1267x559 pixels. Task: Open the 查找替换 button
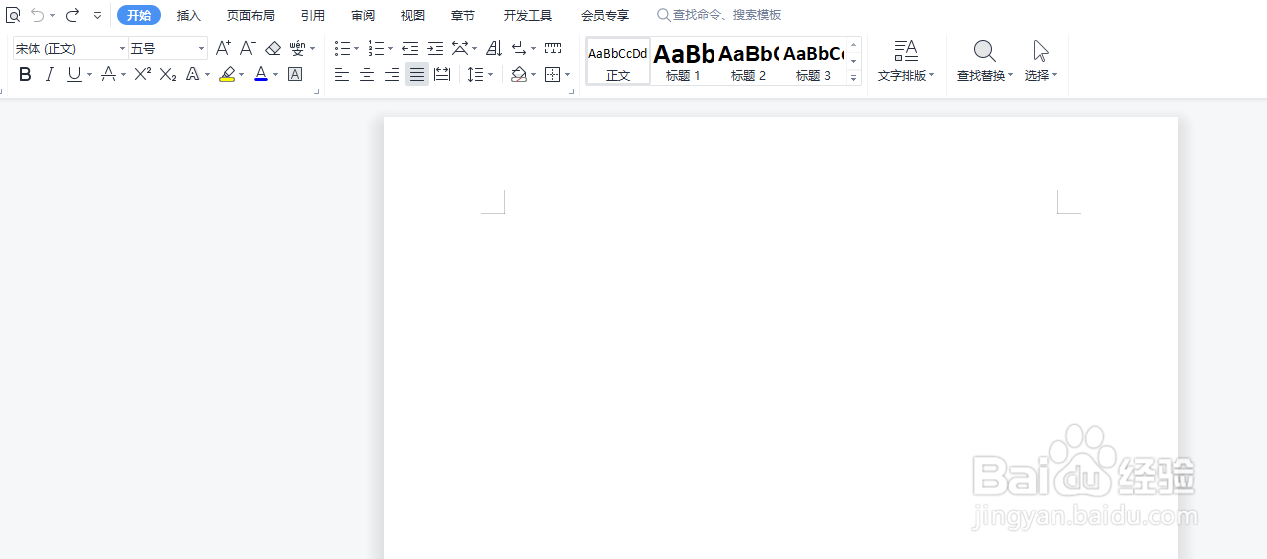[x=985, y=61]
